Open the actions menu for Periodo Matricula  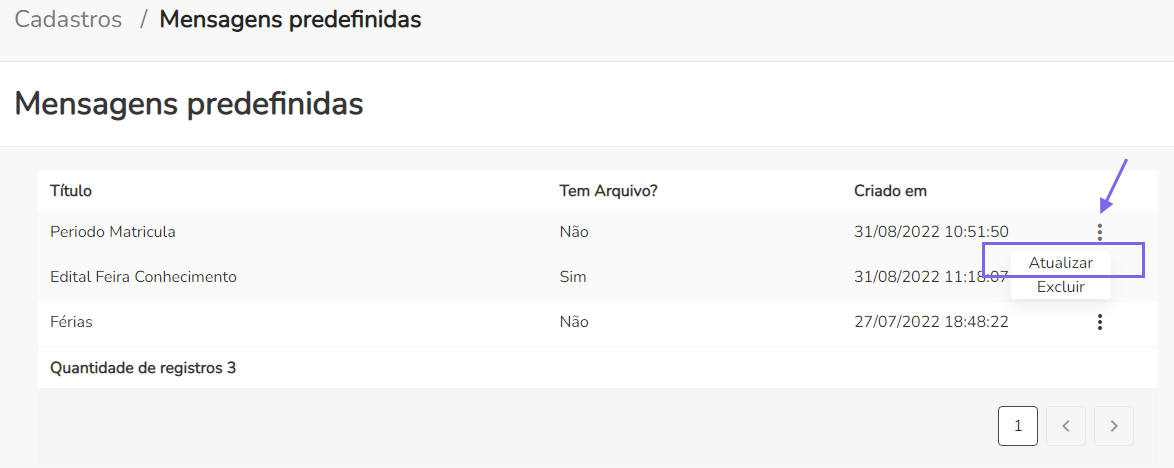(x=1100, y=232)
